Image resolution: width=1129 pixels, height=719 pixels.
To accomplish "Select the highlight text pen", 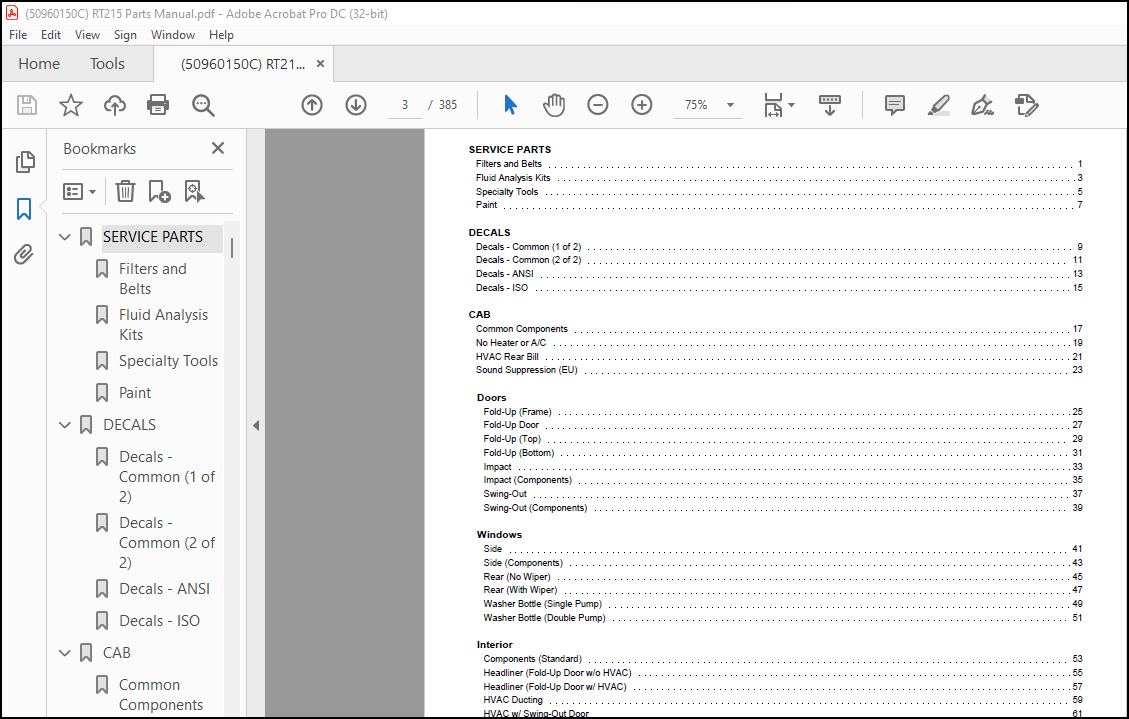I will [938, 105].
